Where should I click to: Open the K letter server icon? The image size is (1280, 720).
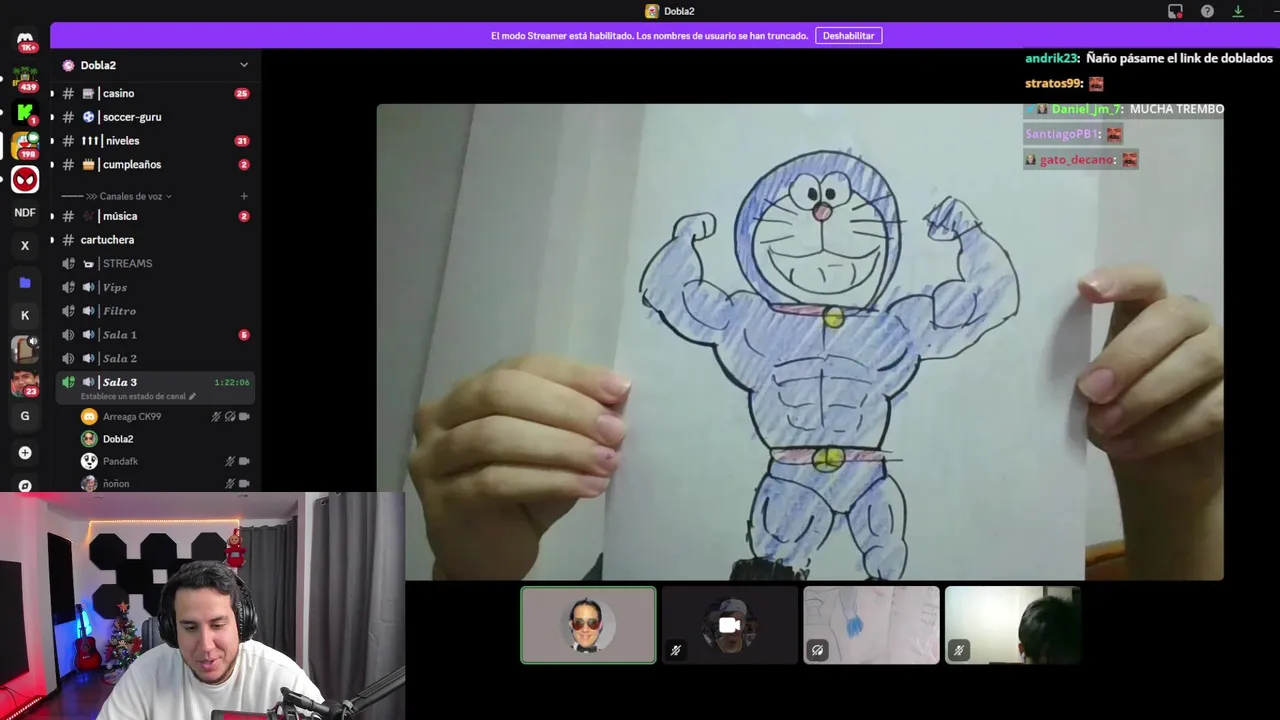tap(25, 316)
